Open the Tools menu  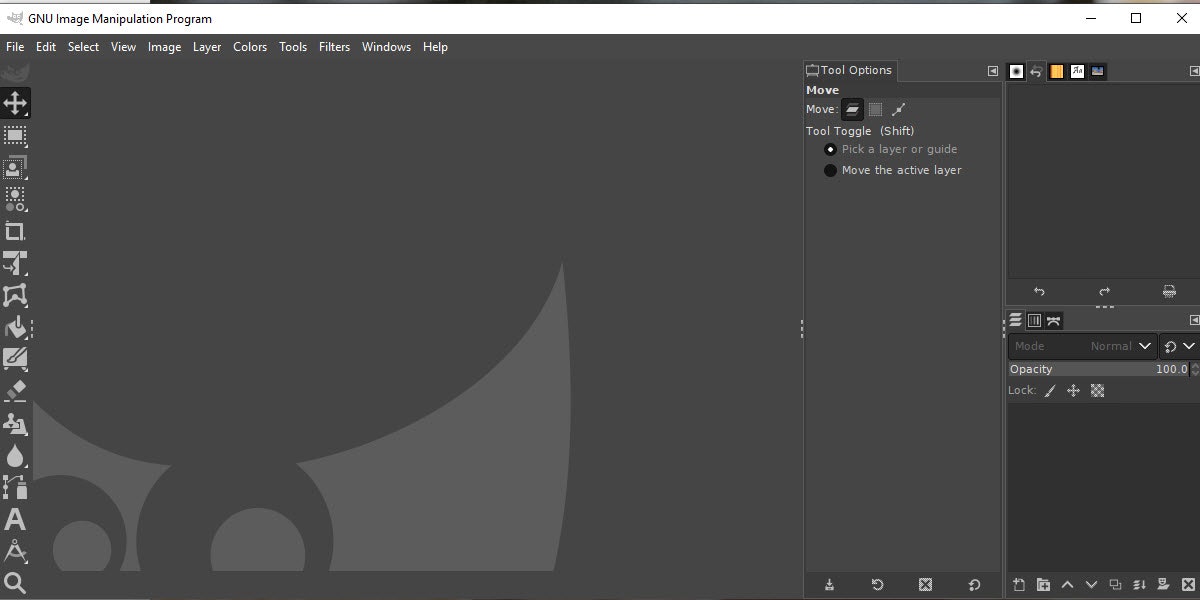point(293,47)
